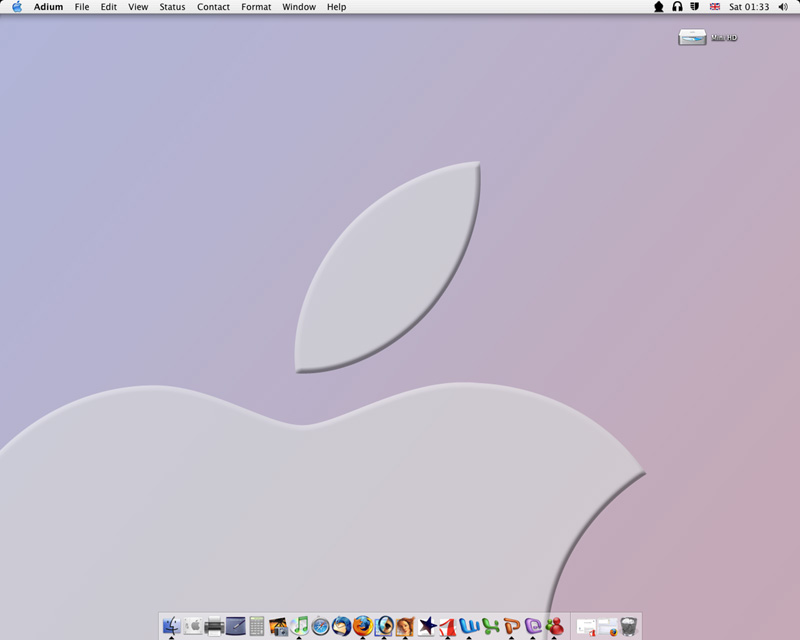The height and width of the screenshot is (640, 800).
Task: Open the Contact menu
Action: [213, 7]
